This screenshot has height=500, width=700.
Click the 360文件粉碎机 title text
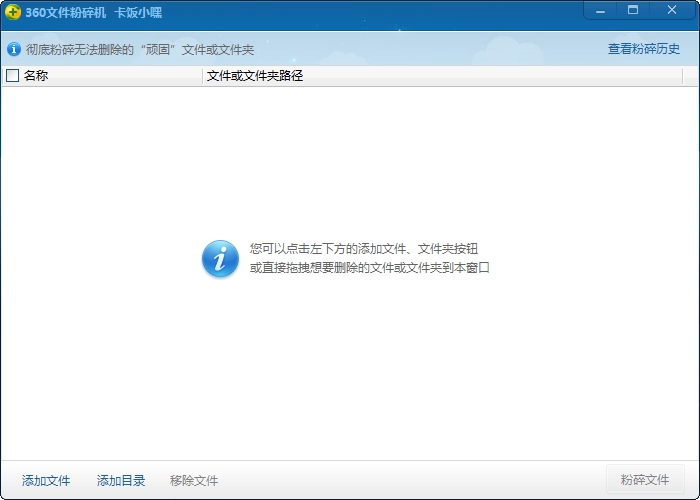pos(66,12)
